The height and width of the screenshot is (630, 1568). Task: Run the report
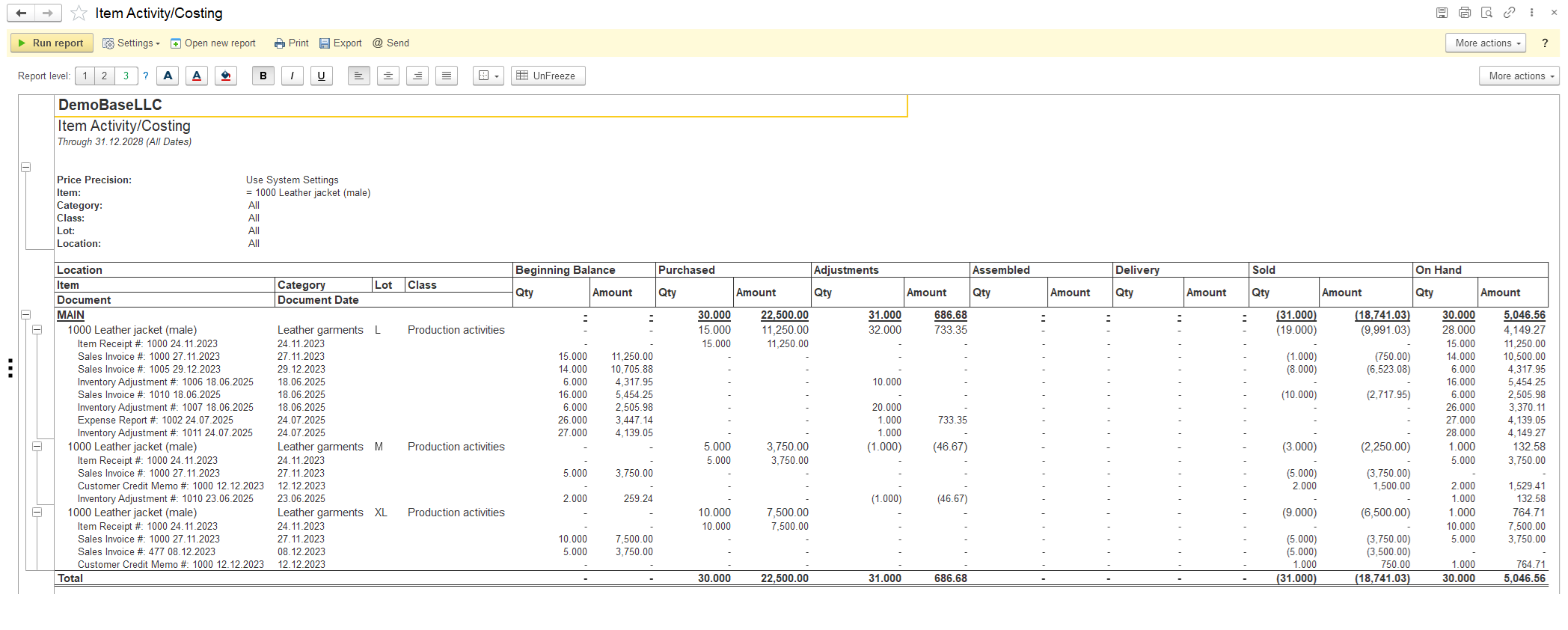[x=50, y=43]
